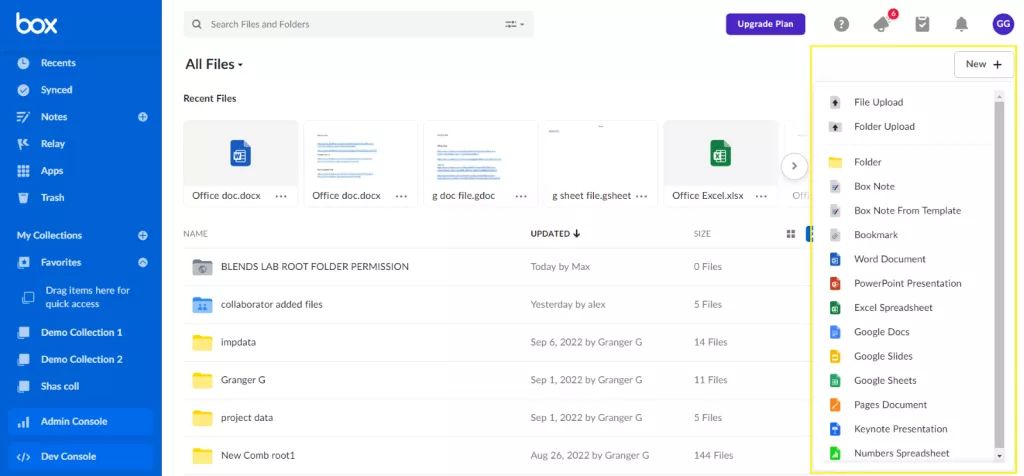Open collaborator added files folder
Viewport: 1024px width, 476px height.
point(272,304)
